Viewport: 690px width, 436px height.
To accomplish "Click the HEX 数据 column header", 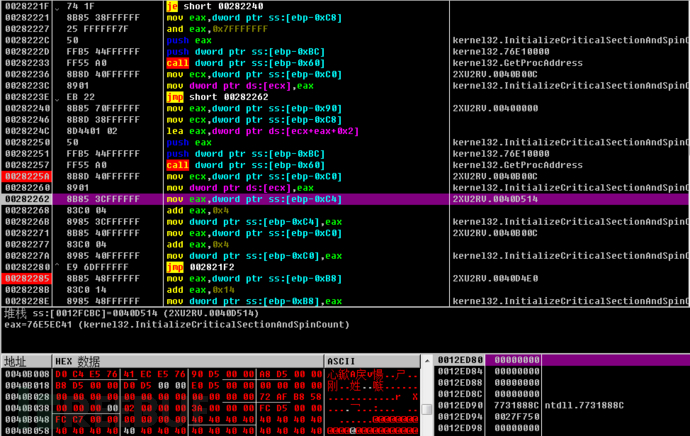I will [x=80, y=361].
